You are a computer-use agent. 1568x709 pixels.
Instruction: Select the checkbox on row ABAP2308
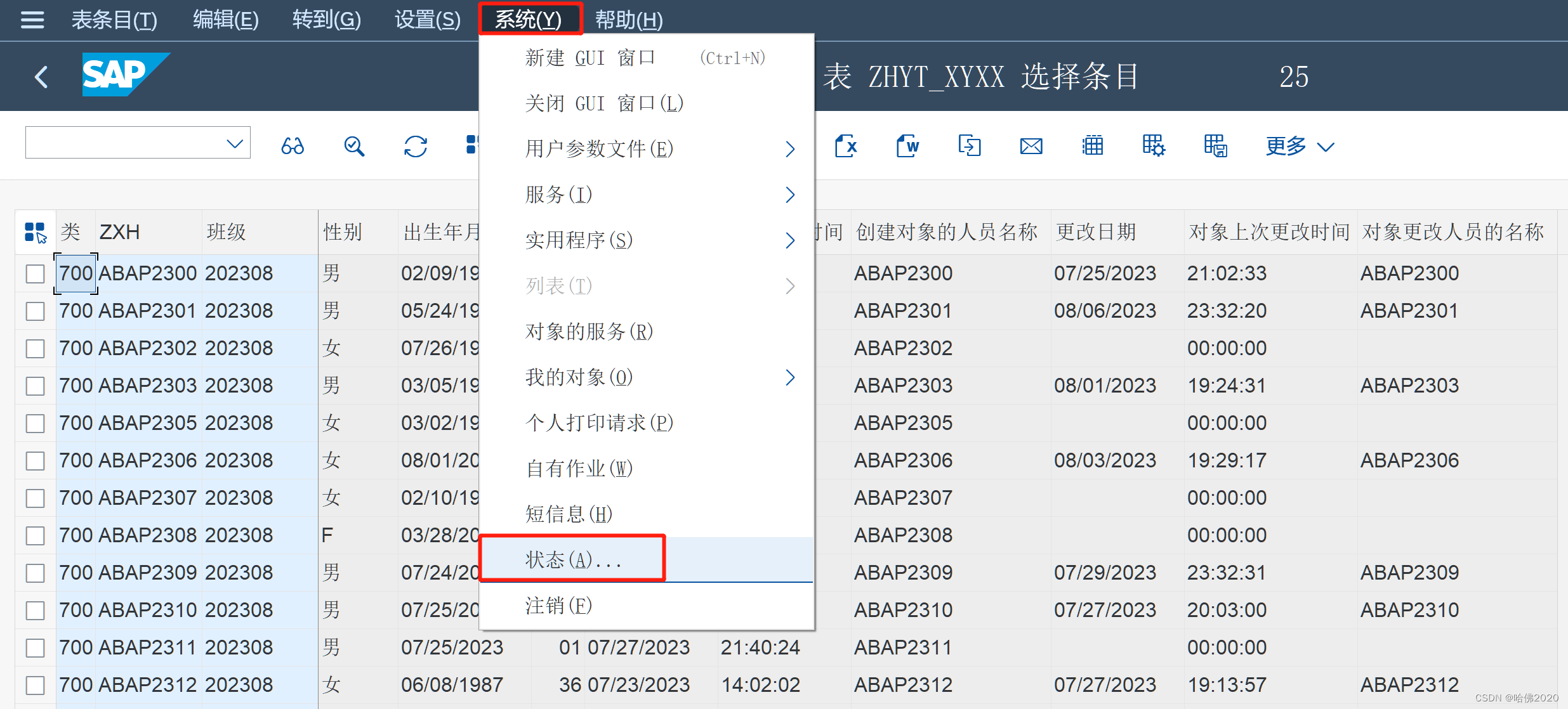(x=35, y=535)
